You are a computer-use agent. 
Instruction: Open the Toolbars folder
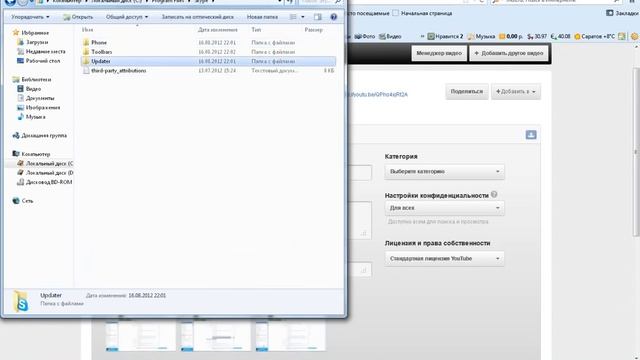101,52
